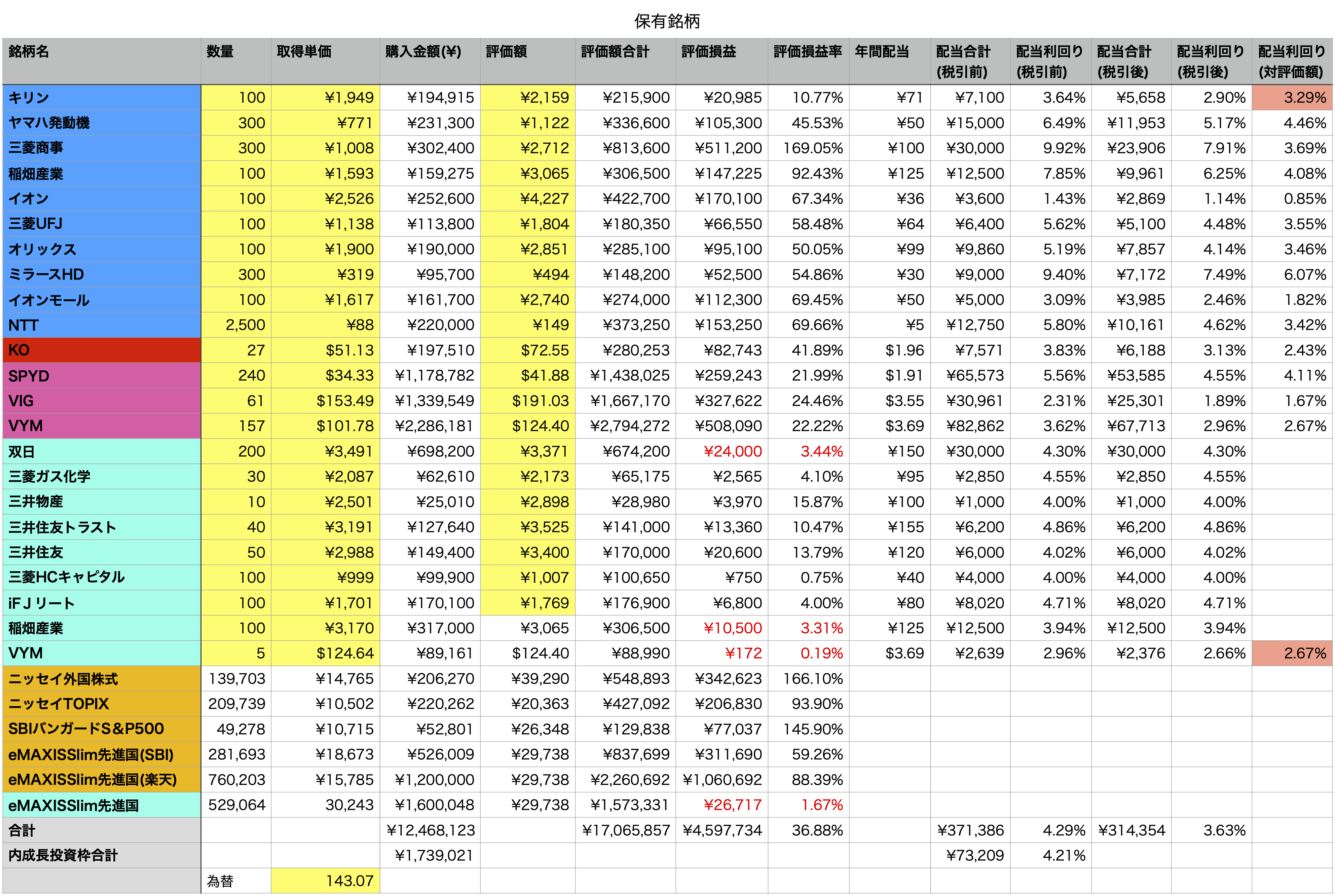Select the 三菱UFJ name cell
The height and width of the screenshot is (896, 1335).
tap(102, 224)
